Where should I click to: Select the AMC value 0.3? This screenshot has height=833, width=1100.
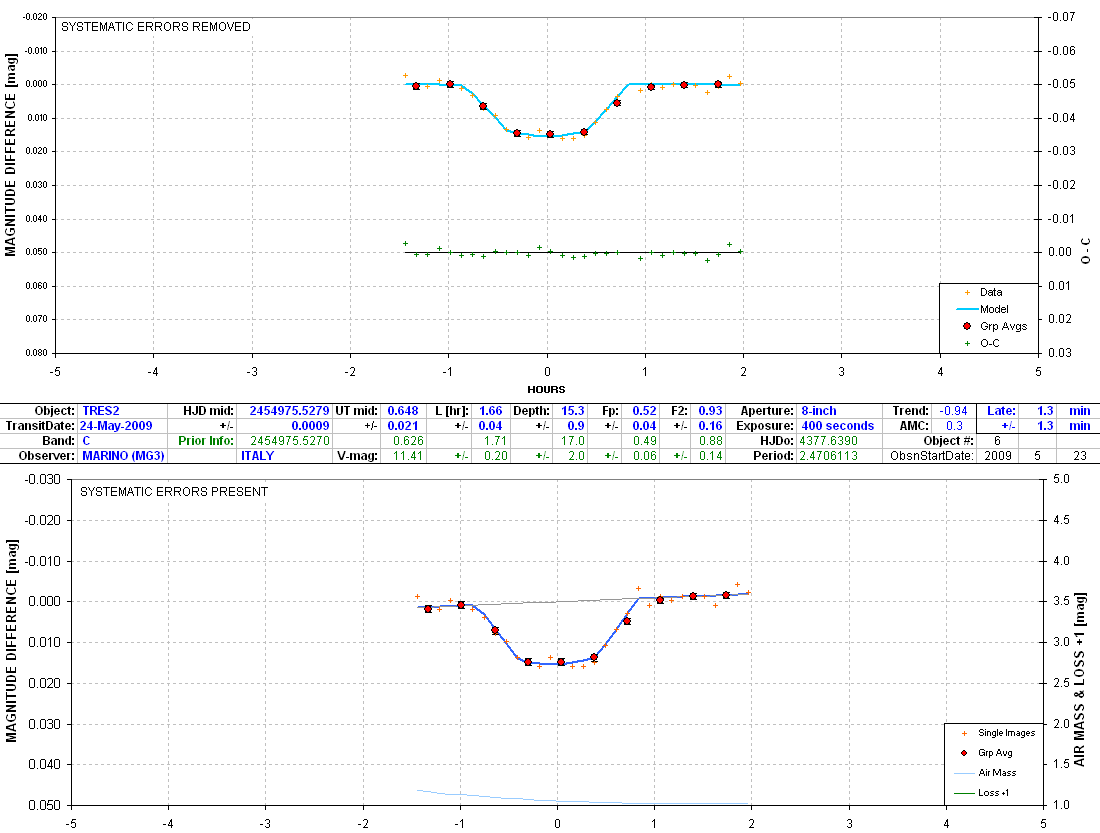954,426
